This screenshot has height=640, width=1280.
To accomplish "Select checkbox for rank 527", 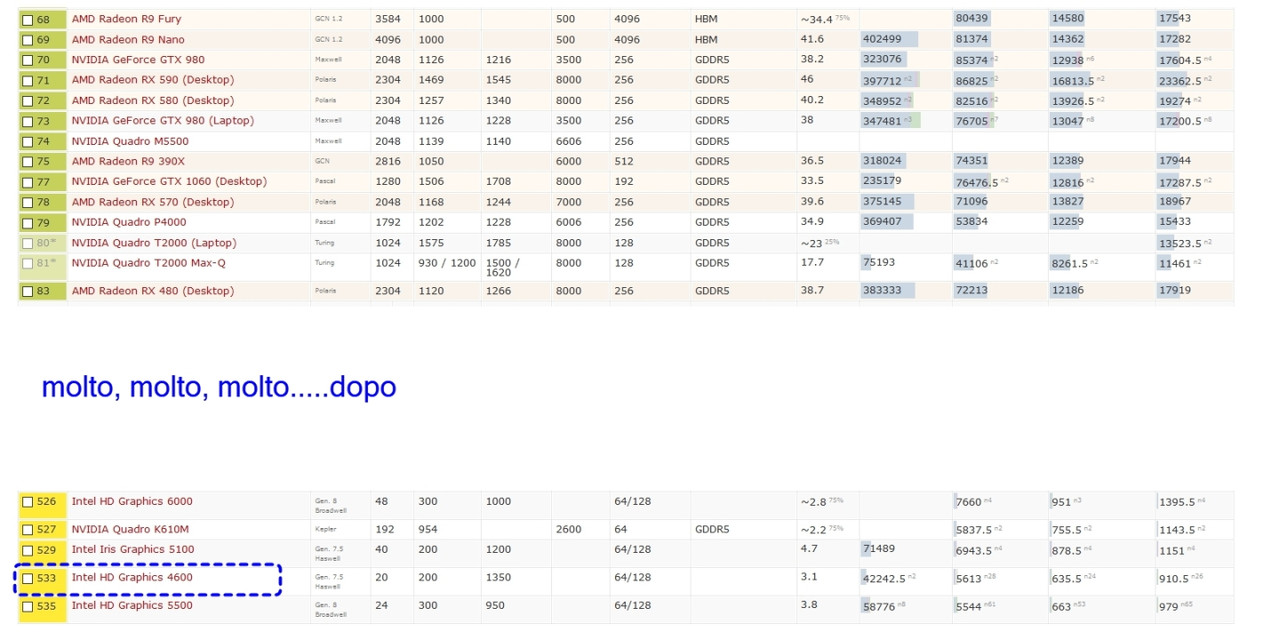I will [28, 530].
